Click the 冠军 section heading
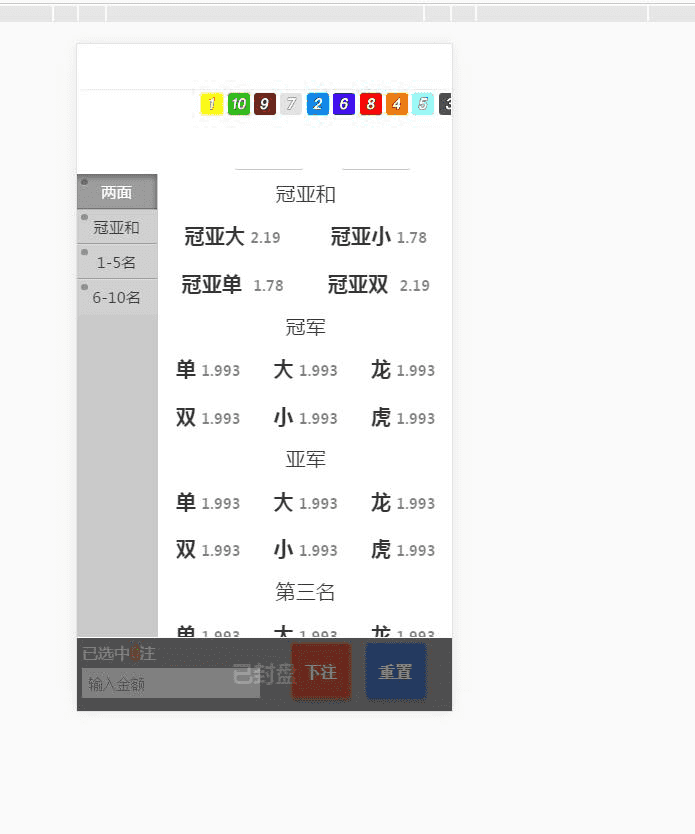Screen dimensions: 695x834 pyautogui.click(x=305, y=327)
